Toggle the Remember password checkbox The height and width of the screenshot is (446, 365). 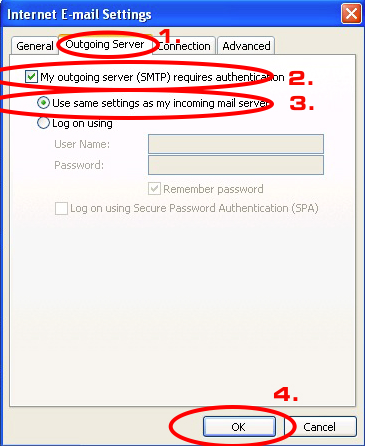[x=154, y=189]
